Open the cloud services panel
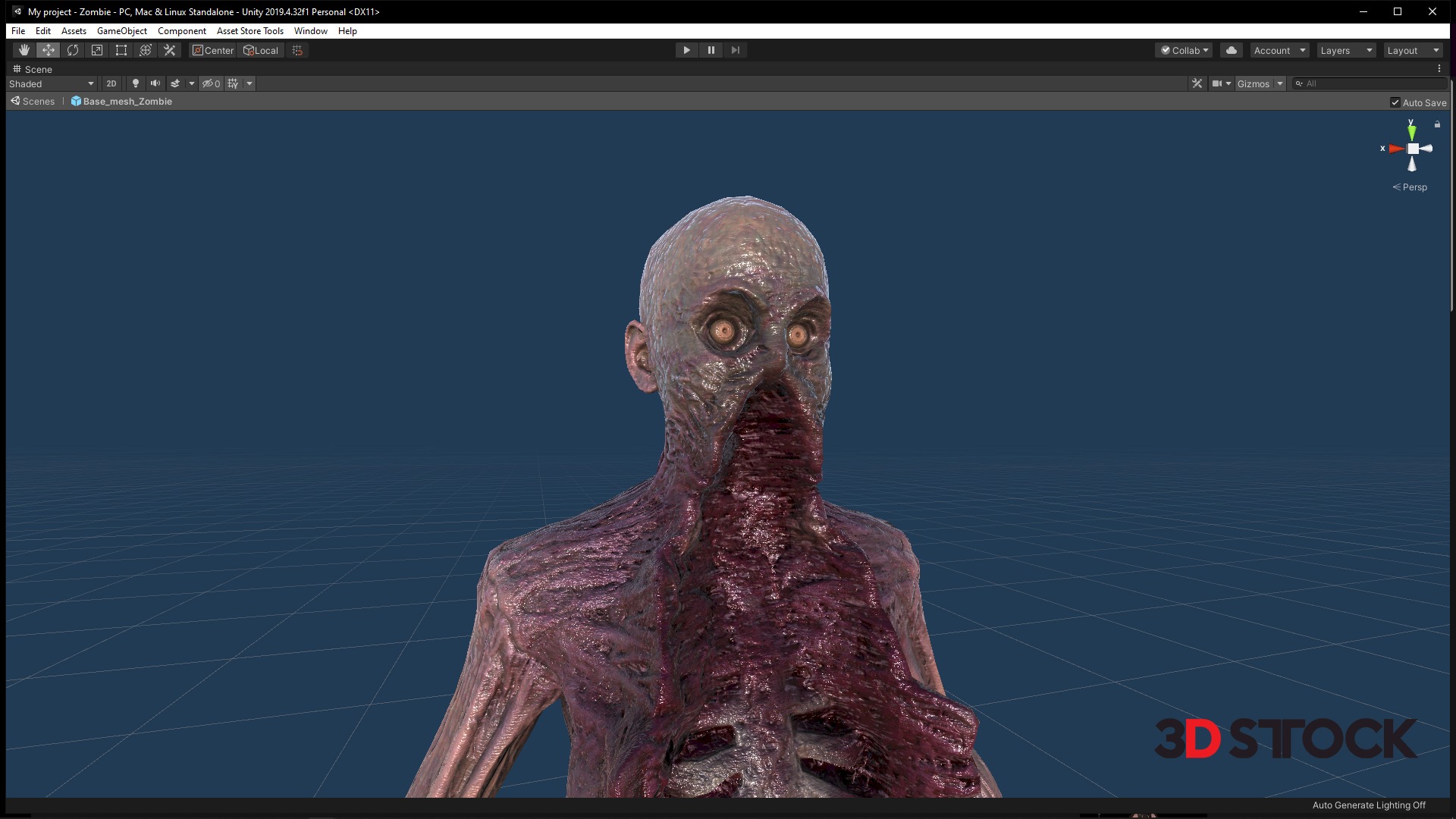The image size is (1456, 819). pos(1232,50)
